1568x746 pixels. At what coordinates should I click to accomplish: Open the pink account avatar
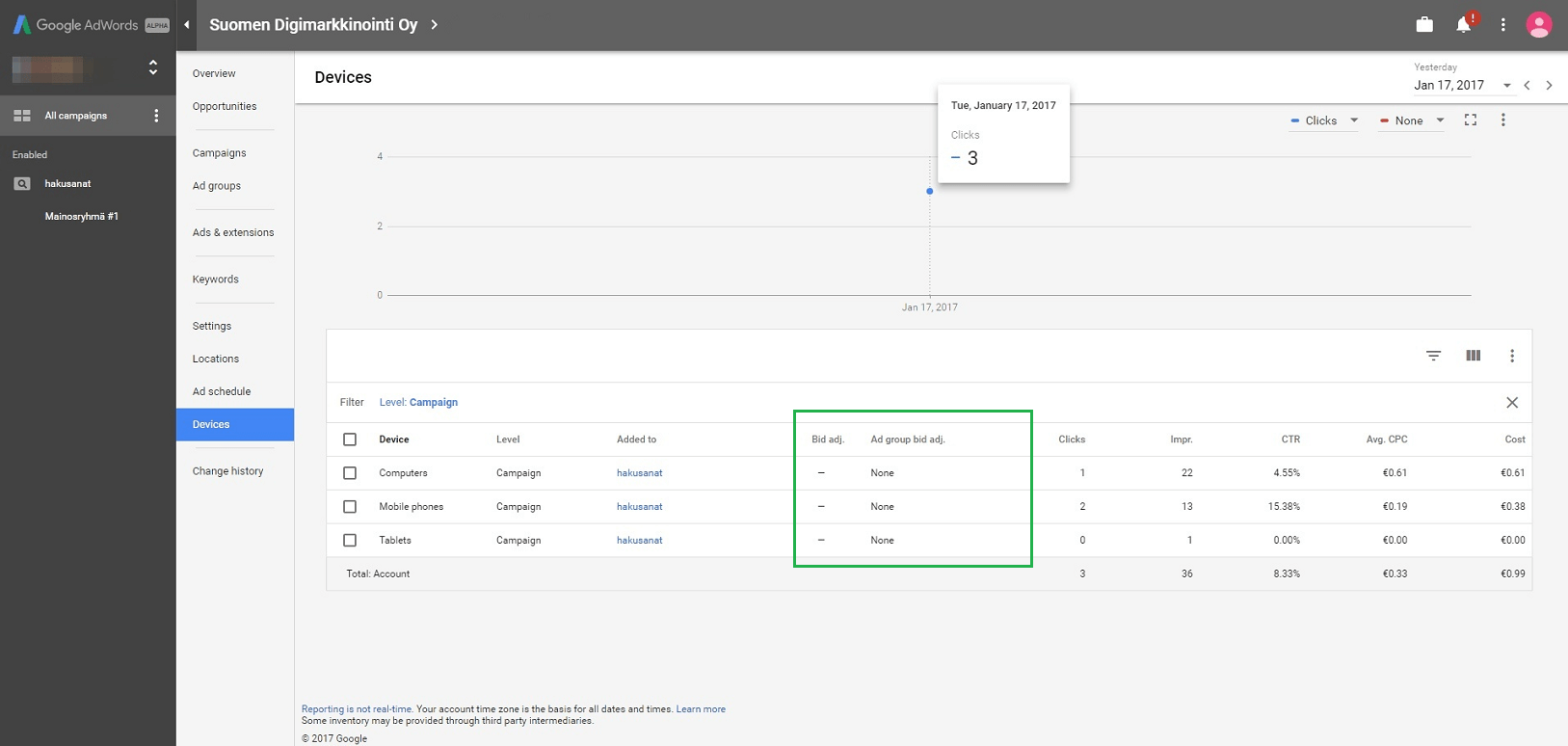[1539, 25]
